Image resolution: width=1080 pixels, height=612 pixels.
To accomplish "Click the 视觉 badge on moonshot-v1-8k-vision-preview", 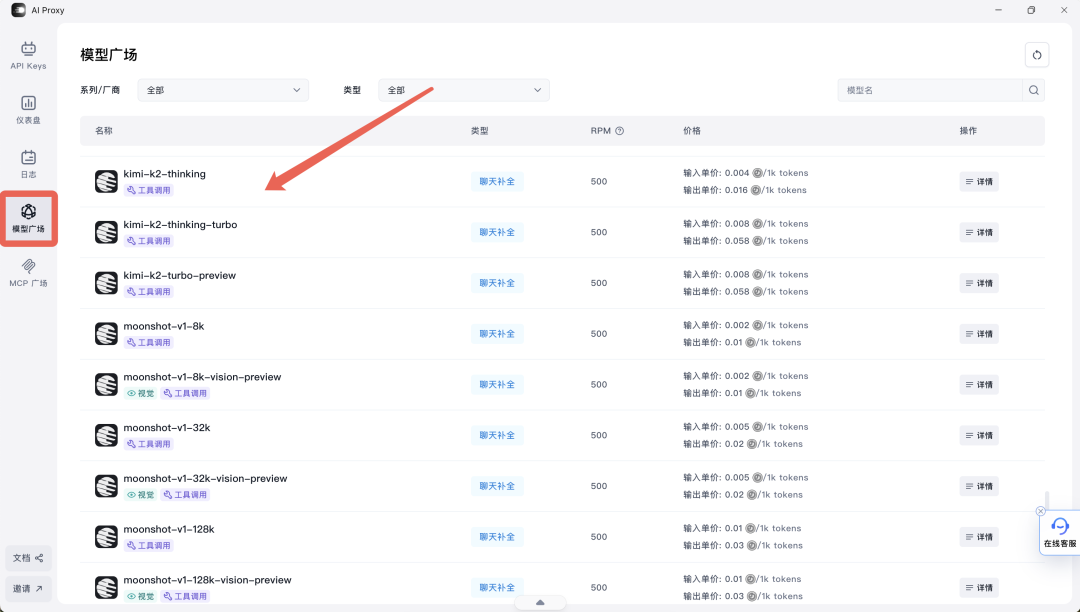I will click(142, 392).
